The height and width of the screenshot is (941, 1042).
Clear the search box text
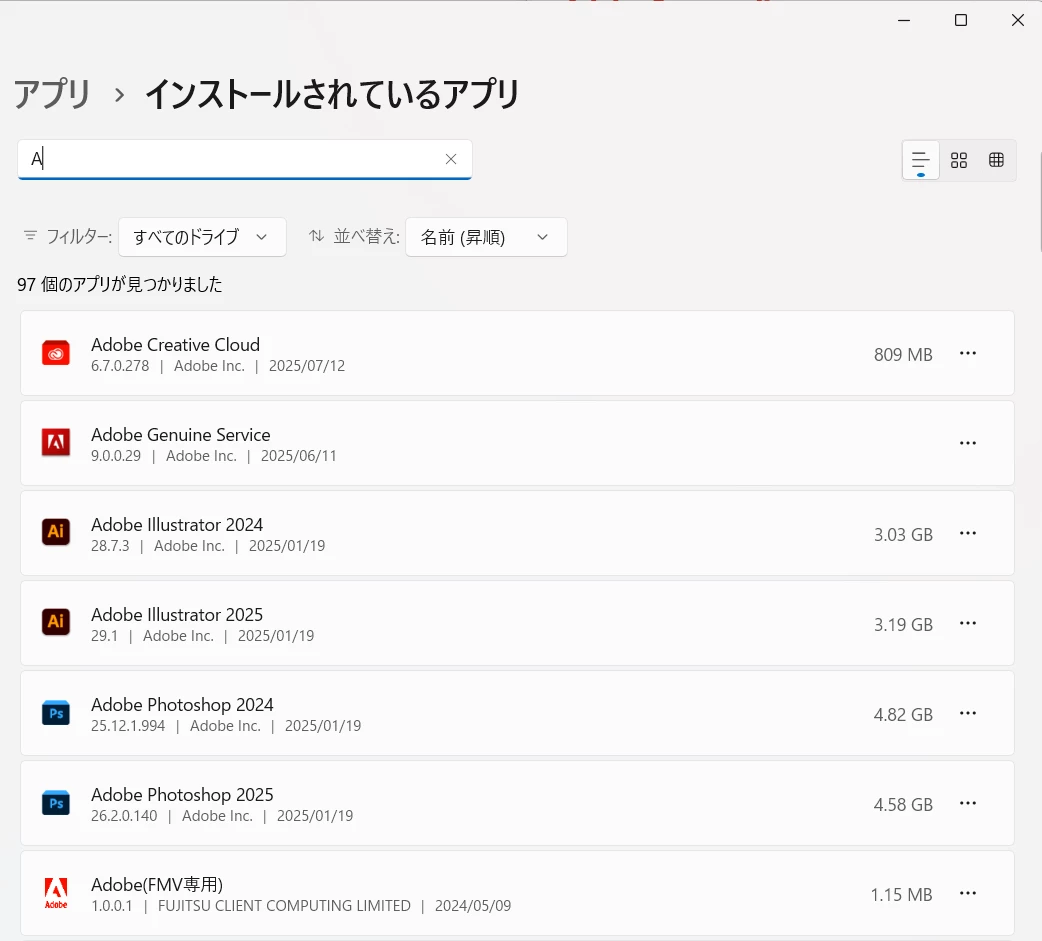451,159
